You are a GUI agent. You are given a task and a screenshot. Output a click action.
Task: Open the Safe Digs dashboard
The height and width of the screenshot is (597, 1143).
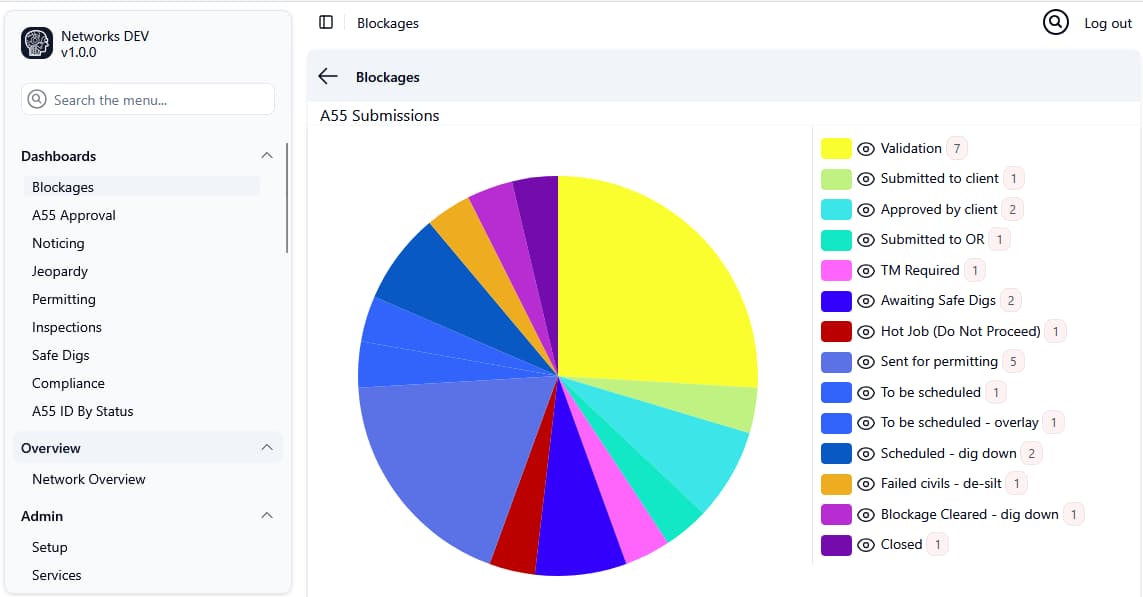pos(58,355)
